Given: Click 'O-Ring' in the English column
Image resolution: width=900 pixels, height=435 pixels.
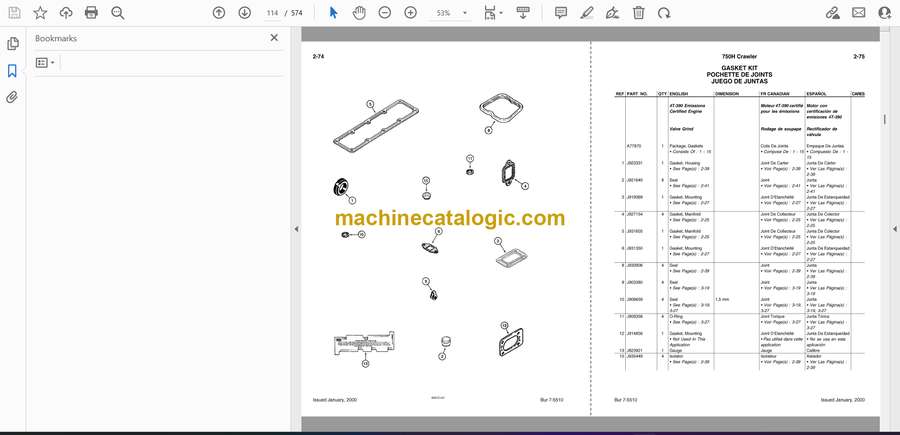Looking at the screenshot, I should coord(675,317).
